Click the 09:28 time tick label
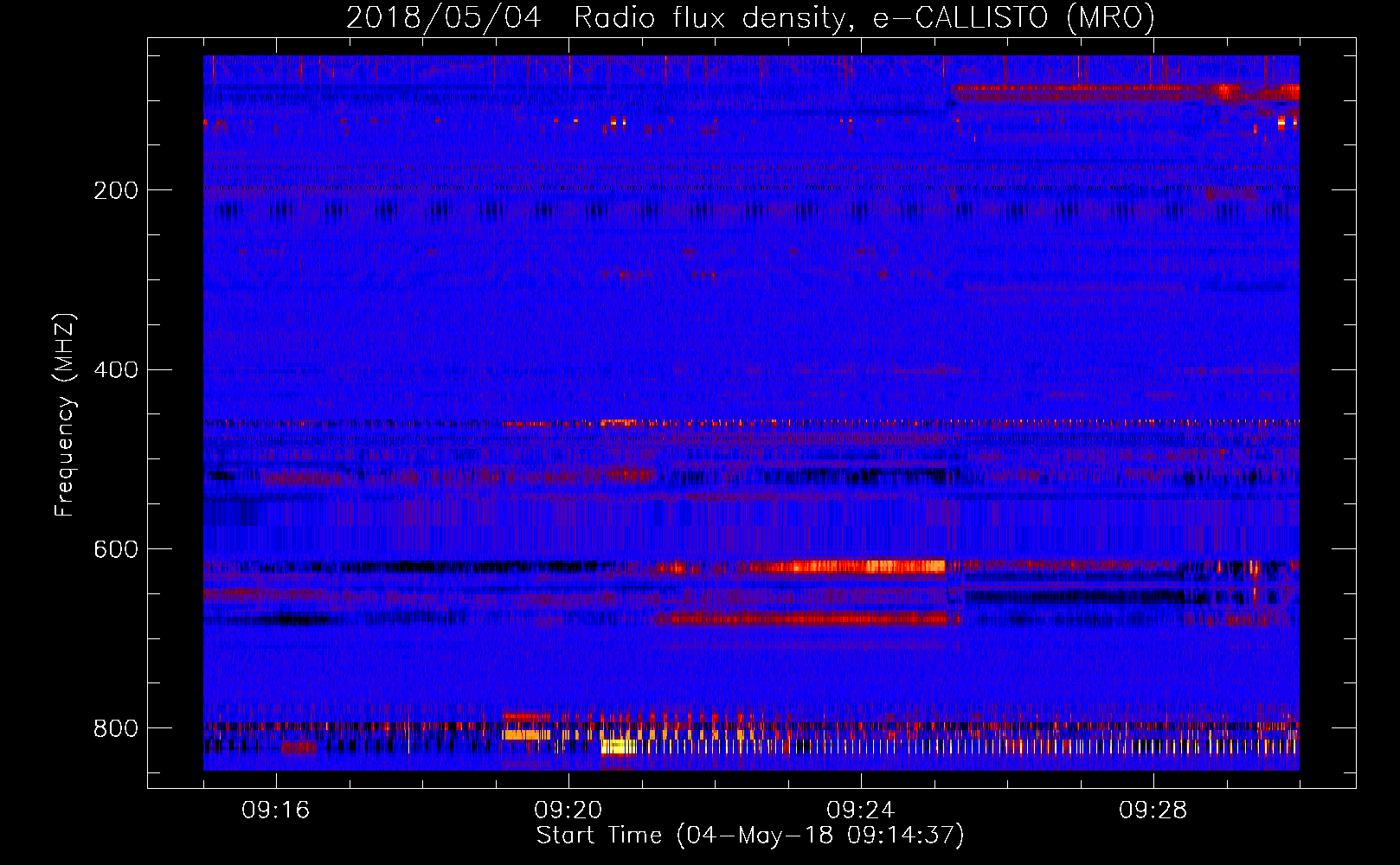Viewport: 1400px width, 865px height. click(1153, 811)
